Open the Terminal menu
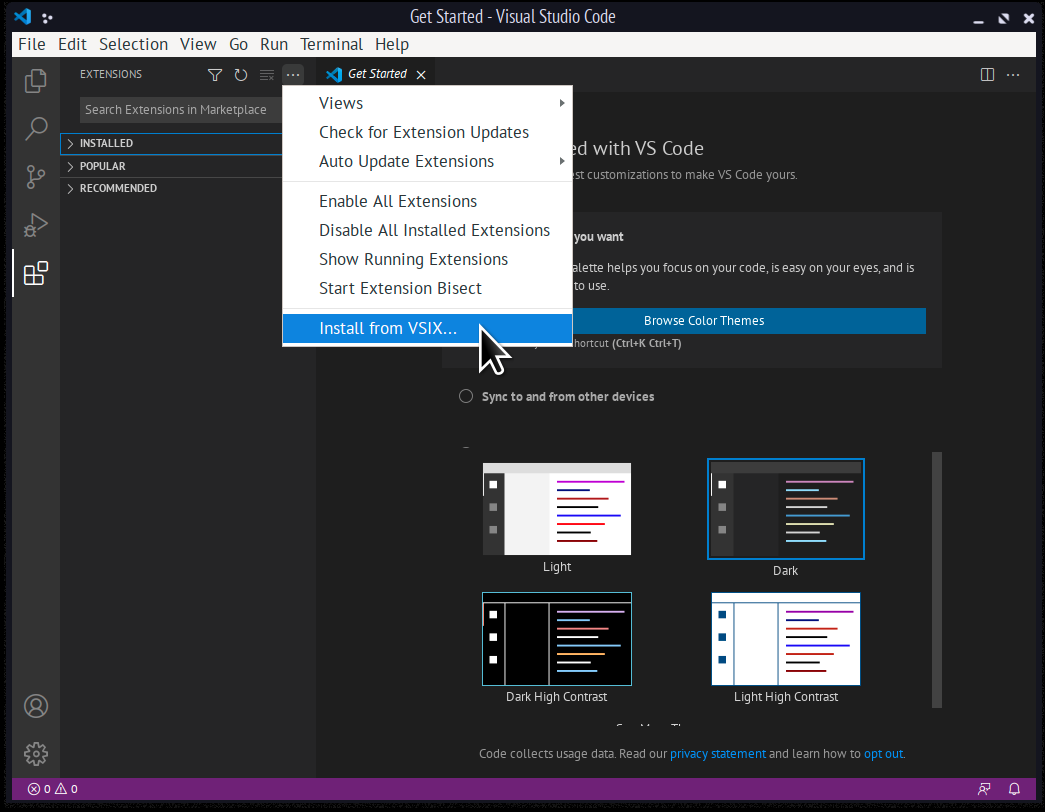 [331, 44]
